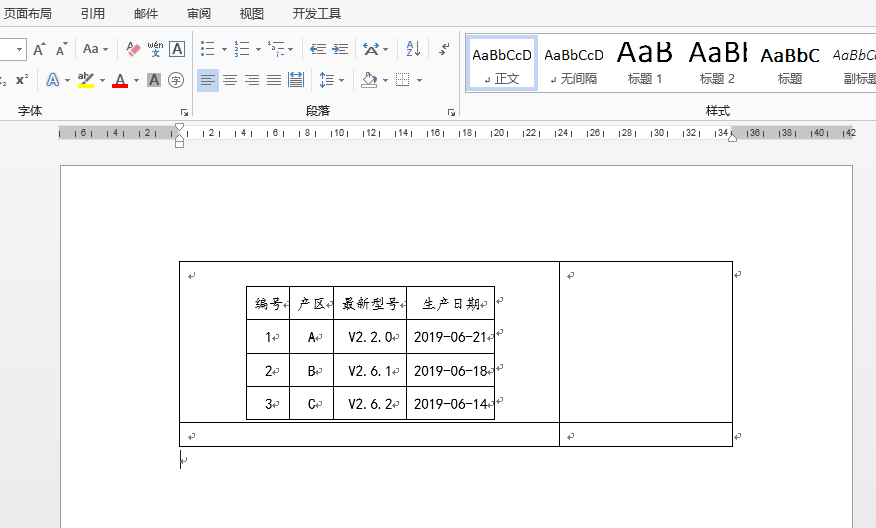
Task: Expand the numbering library dropdown arrow
Action: click(x=258, y=49)
